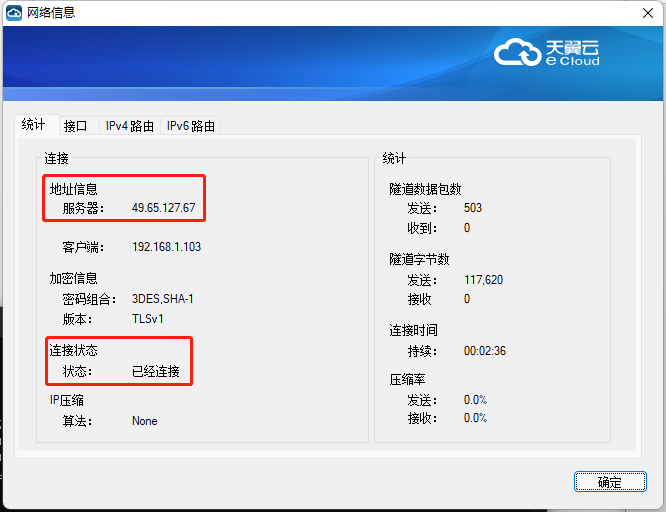Click the algorithm value None
The image size is (666, 512).
[145, 421]
